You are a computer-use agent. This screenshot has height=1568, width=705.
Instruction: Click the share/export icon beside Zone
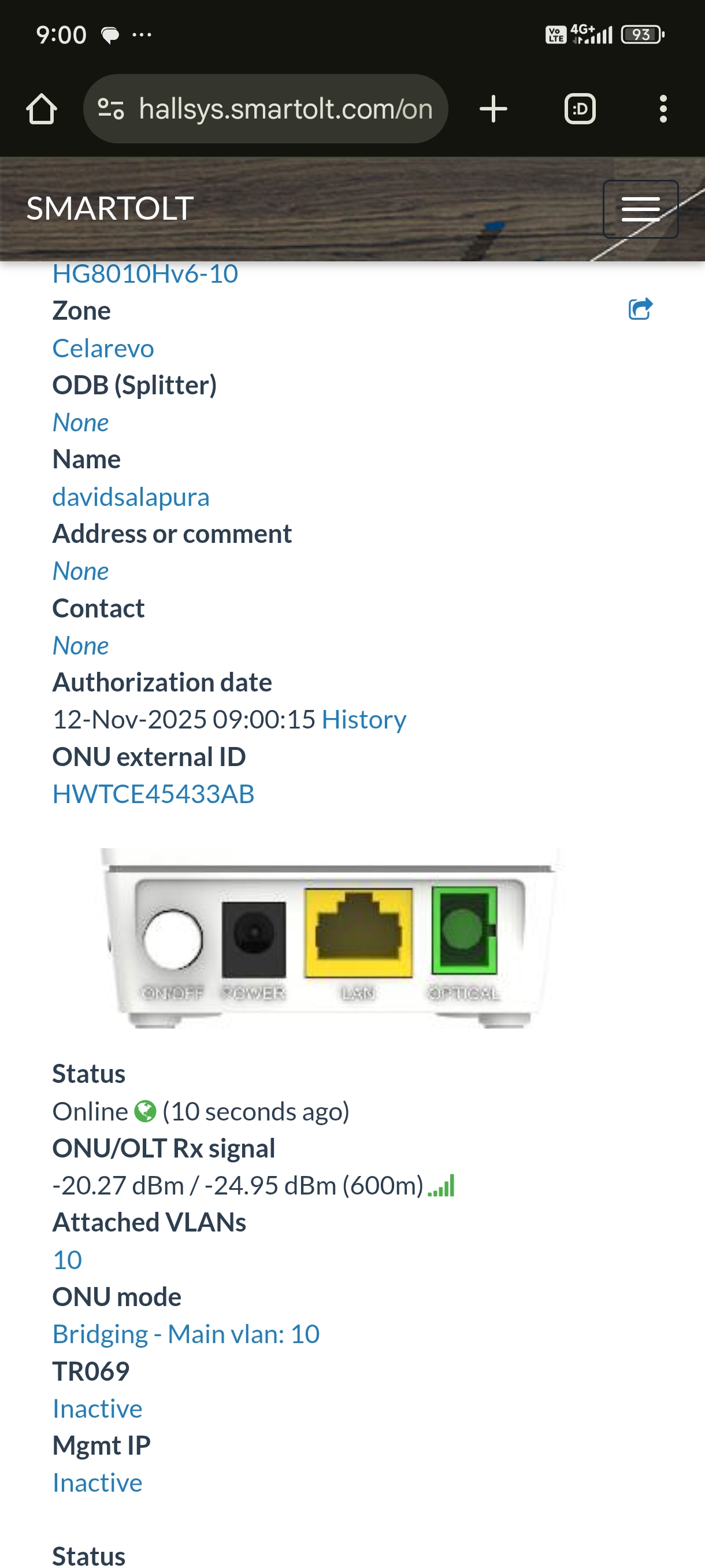[640, 309]
